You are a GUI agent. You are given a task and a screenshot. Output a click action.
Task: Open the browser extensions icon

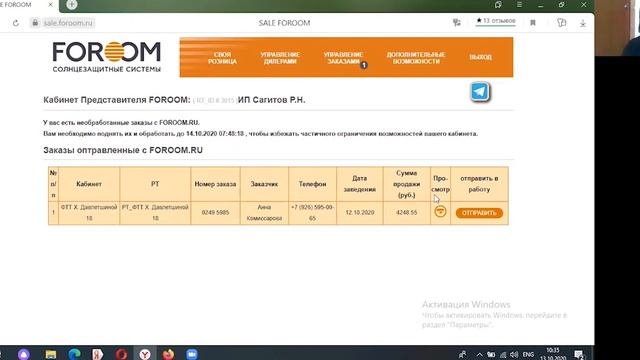562,23
